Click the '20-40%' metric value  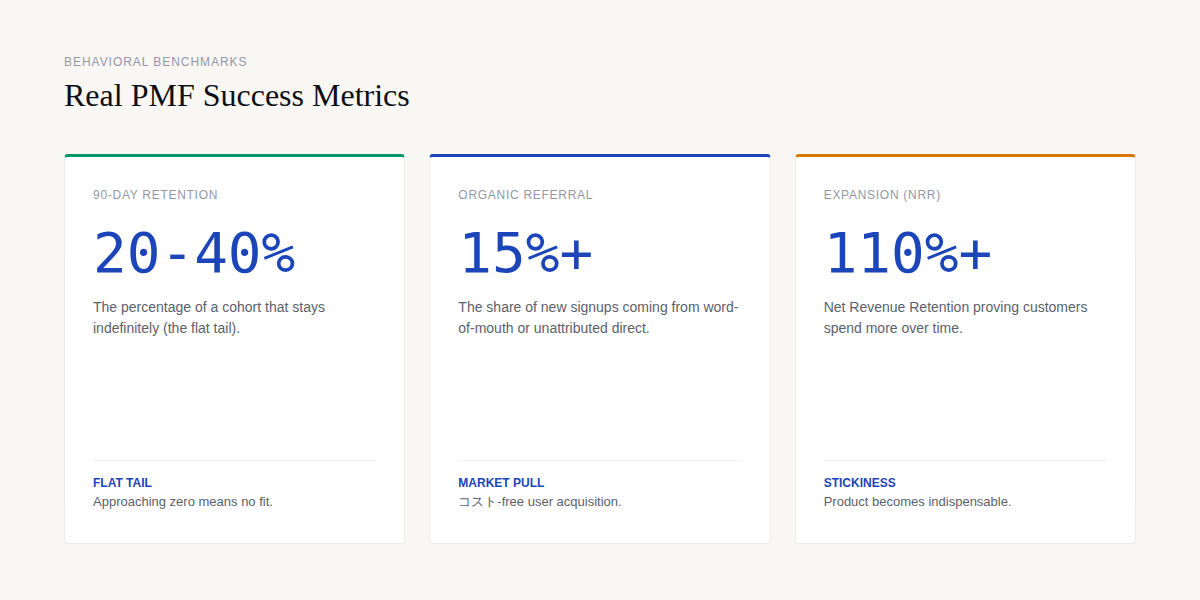pyautogui.click(x=194, y=253)
